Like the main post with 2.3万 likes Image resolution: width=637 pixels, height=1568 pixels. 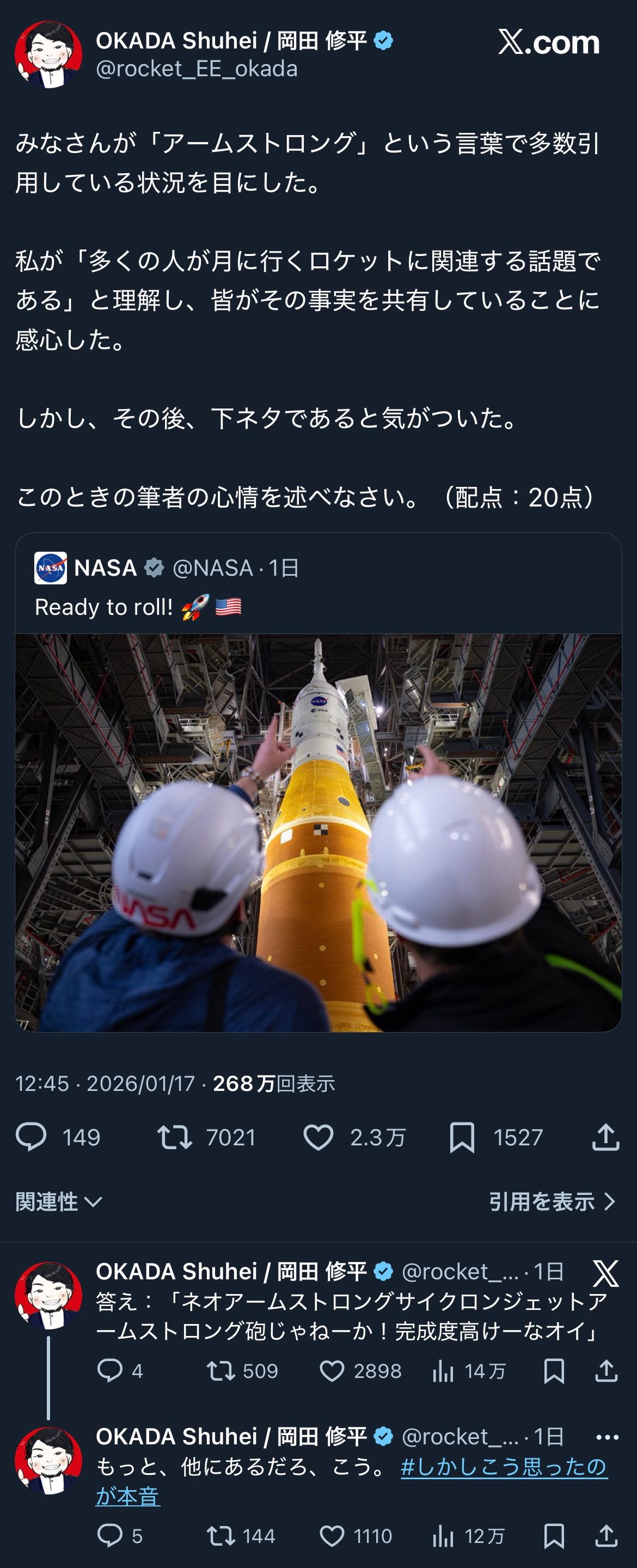pyautogui.click(x=318, y=1137)
